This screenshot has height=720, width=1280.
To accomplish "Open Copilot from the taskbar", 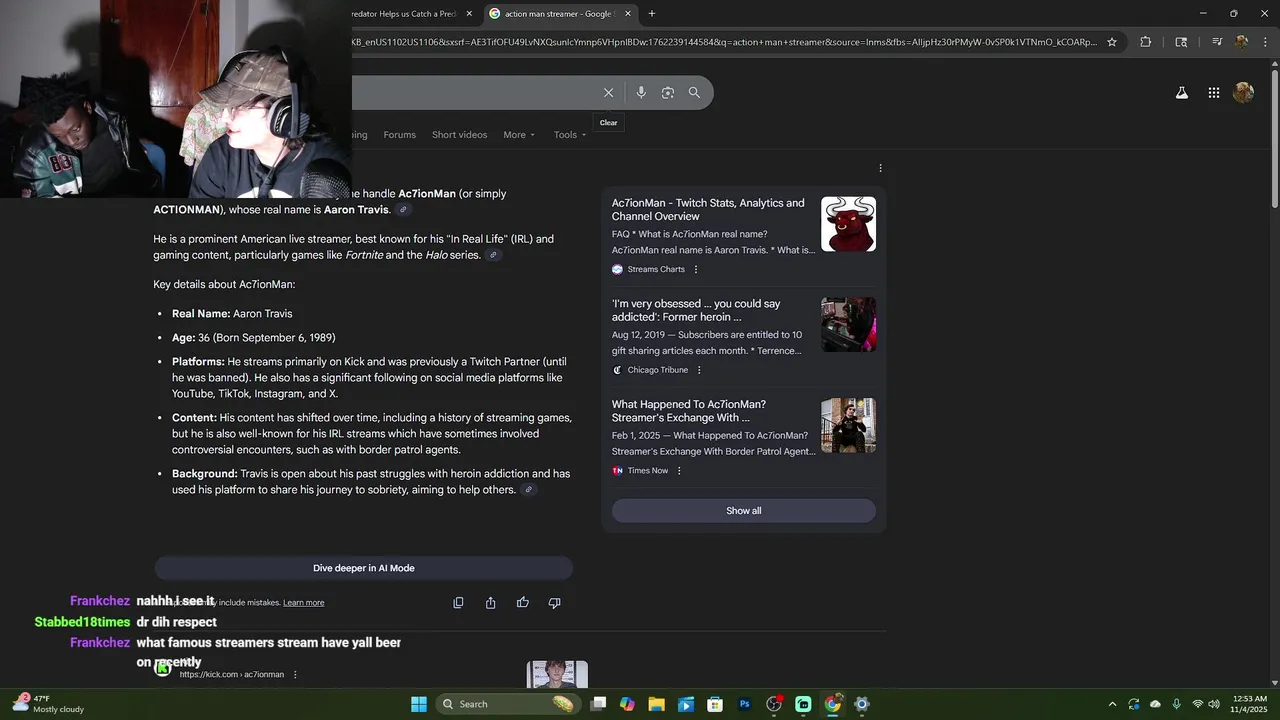I will [x=627, y=704].
